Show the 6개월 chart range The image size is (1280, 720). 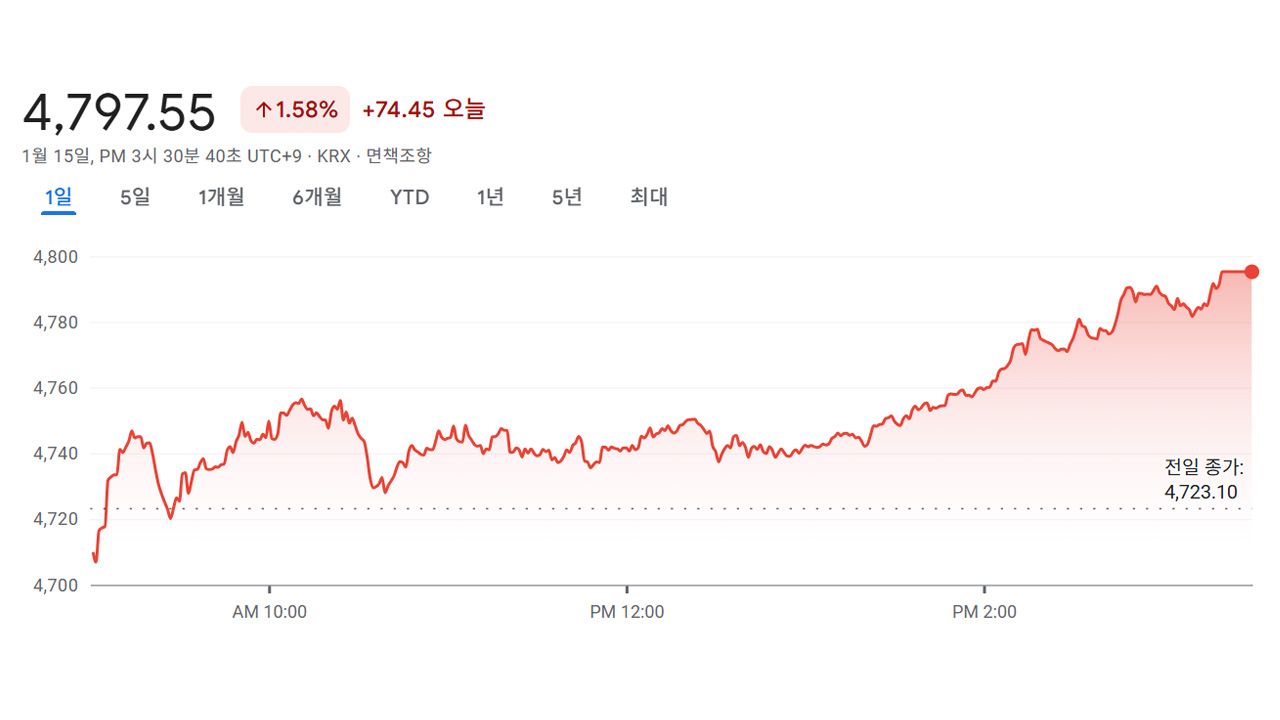tap(317, 197)
